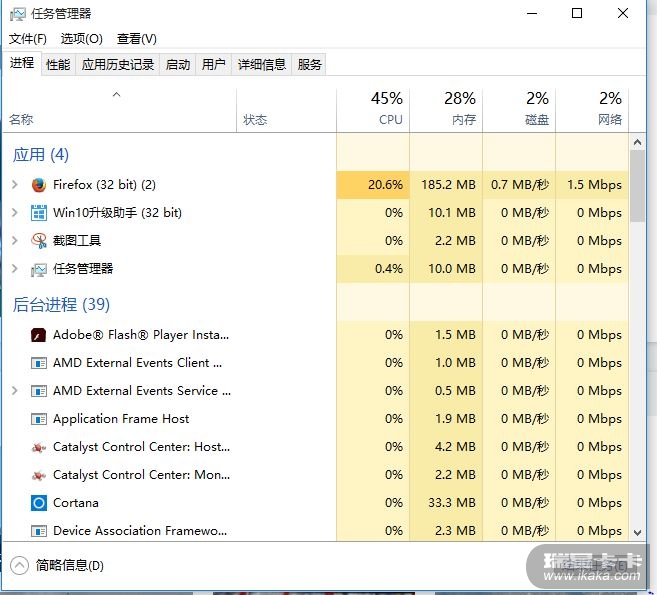The width and height of the screenshot is (657, 595).
Task: Open the 文件(F) menu
Action: (28, 39)
